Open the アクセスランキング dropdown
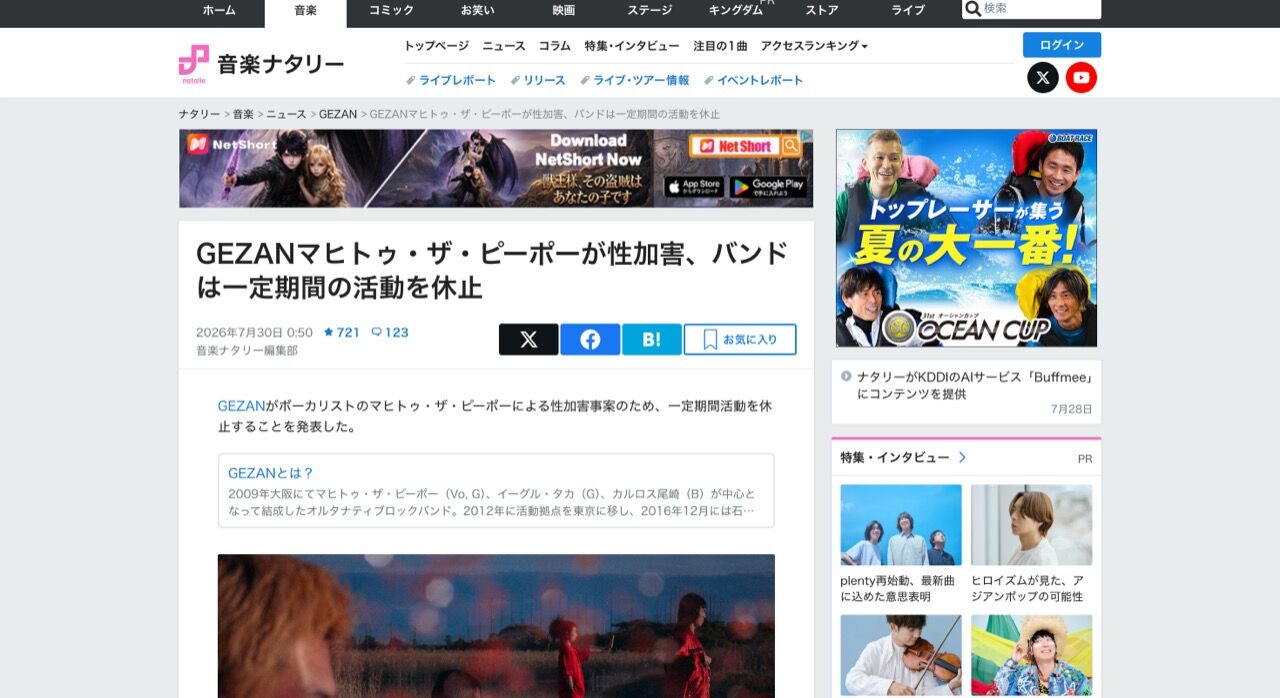Screen dimensions: 1280x698 click(814, 46)
